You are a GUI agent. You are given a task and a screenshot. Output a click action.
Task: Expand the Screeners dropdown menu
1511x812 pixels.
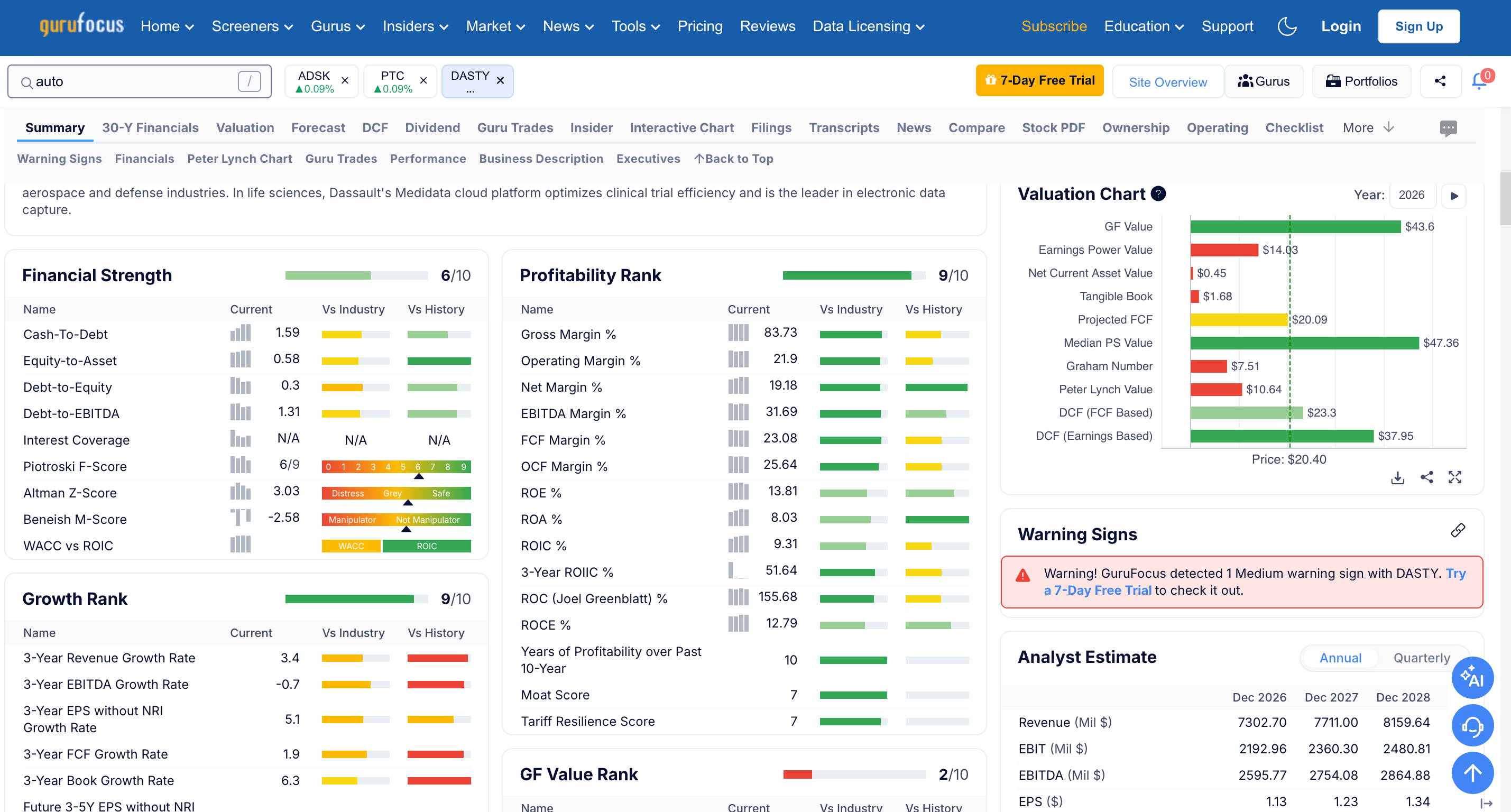(x=252, y=26)
